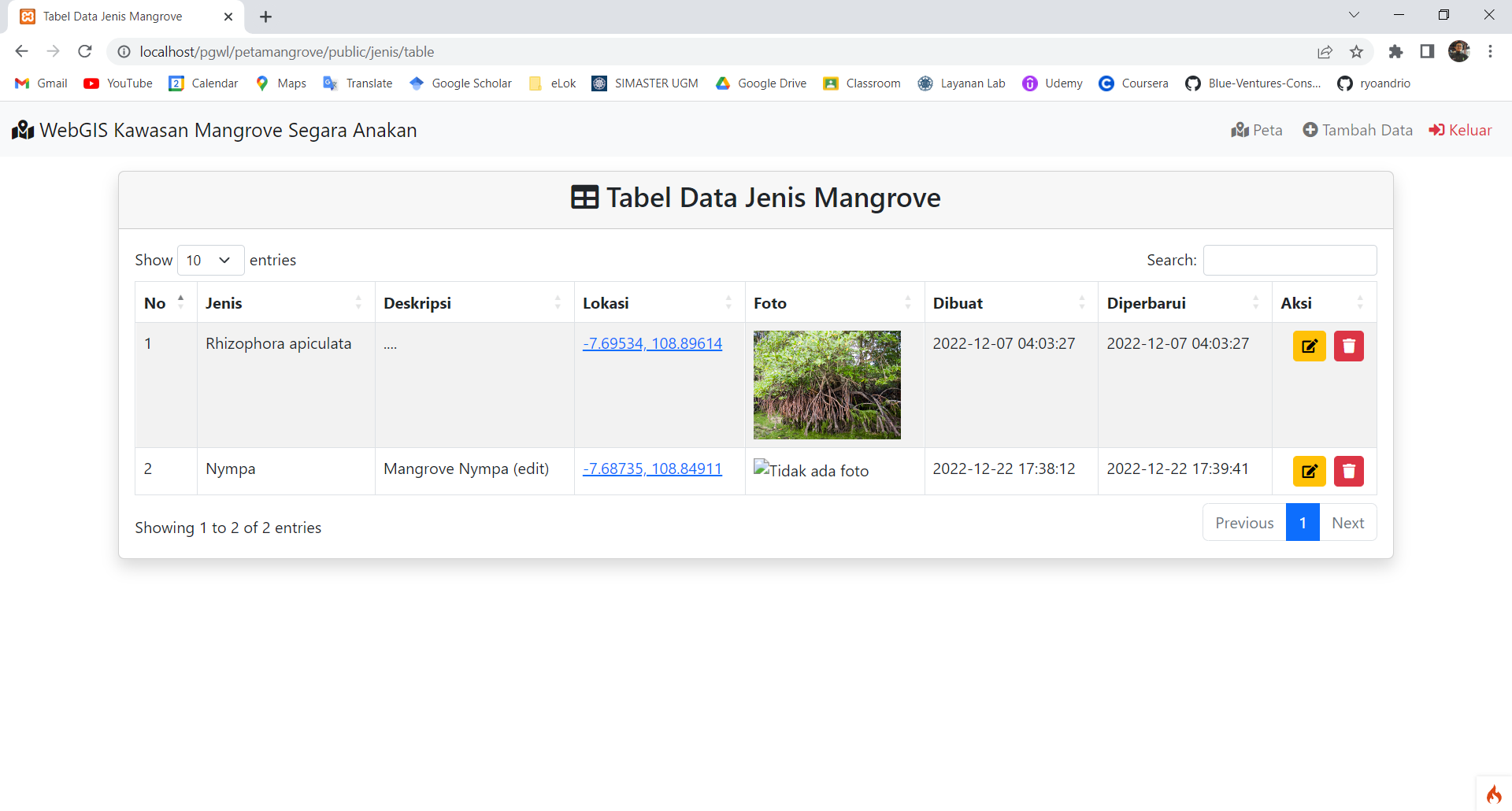The image size is (1512, 811).
Task: Click the yellow edit button for Rhizophora apiculata
Action: pyautogui.click(x=1309, y=346)
